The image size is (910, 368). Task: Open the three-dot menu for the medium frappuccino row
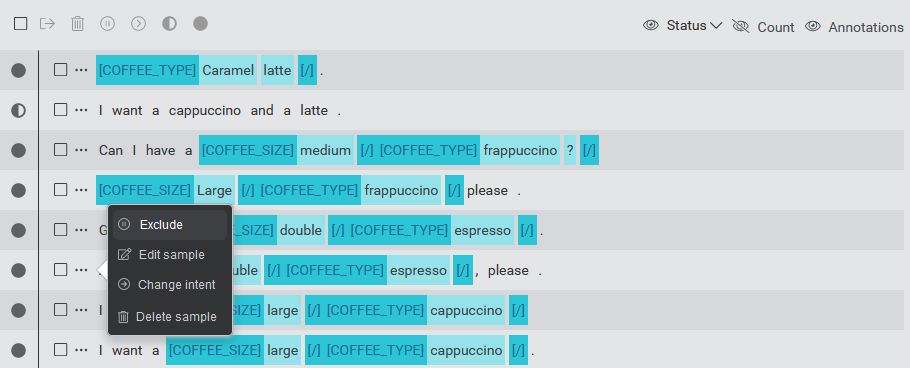81,150
